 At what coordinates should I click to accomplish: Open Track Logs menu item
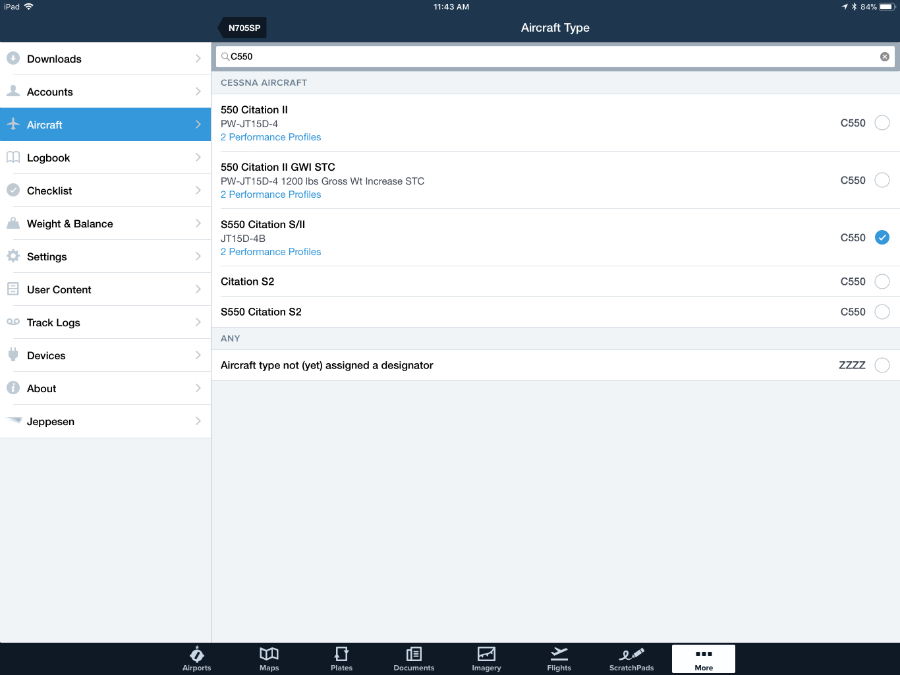pos(106,322)
